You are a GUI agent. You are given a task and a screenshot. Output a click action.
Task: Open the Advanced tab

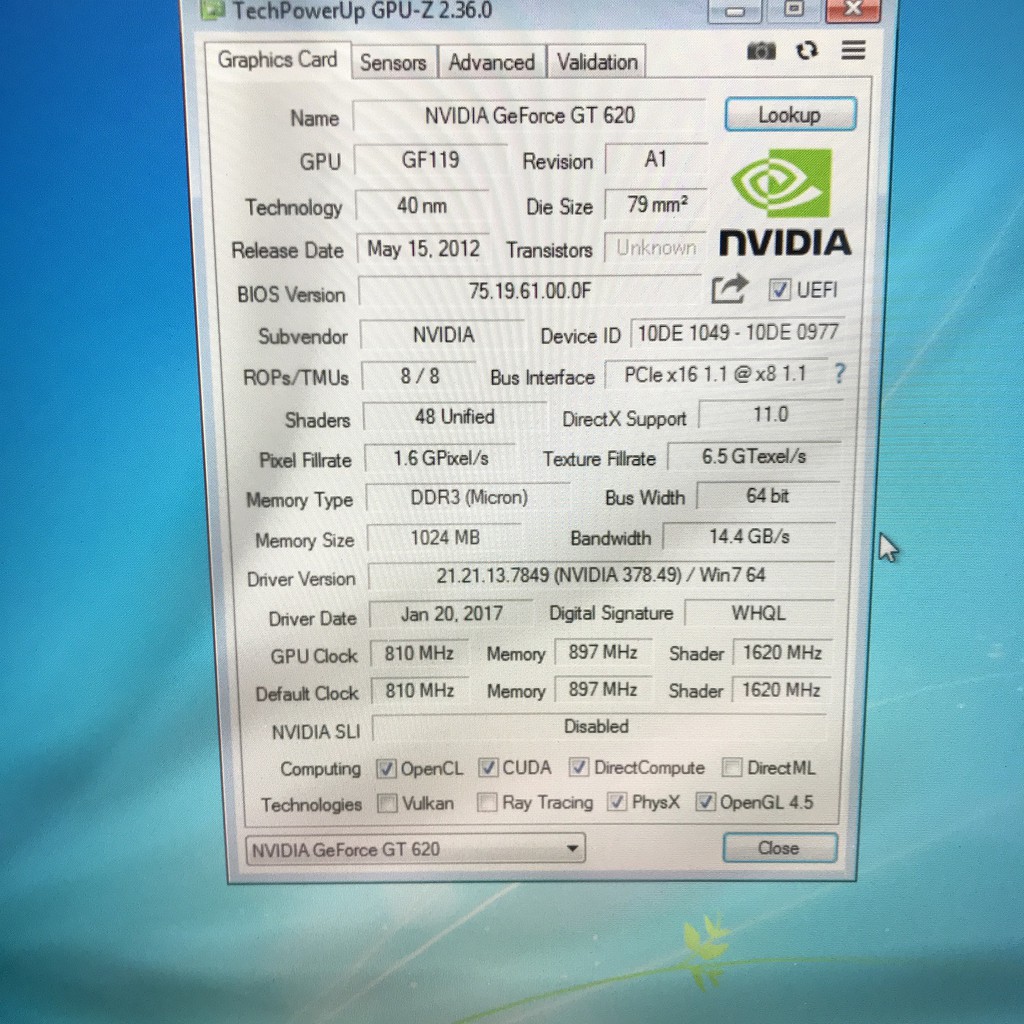click(x=491, y=62)
